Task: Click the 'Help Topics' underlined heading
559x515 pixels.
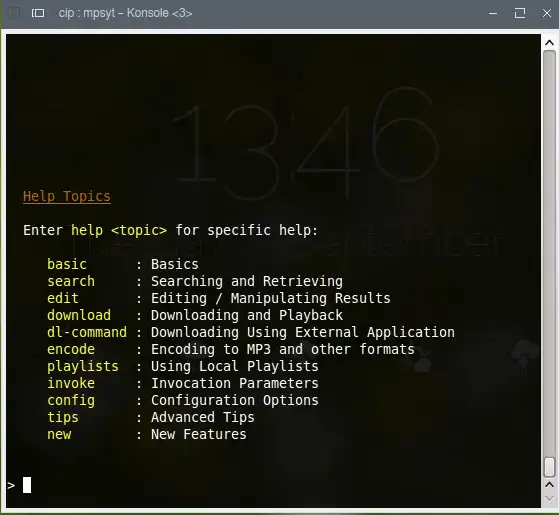Action: [x=67, y=196]
